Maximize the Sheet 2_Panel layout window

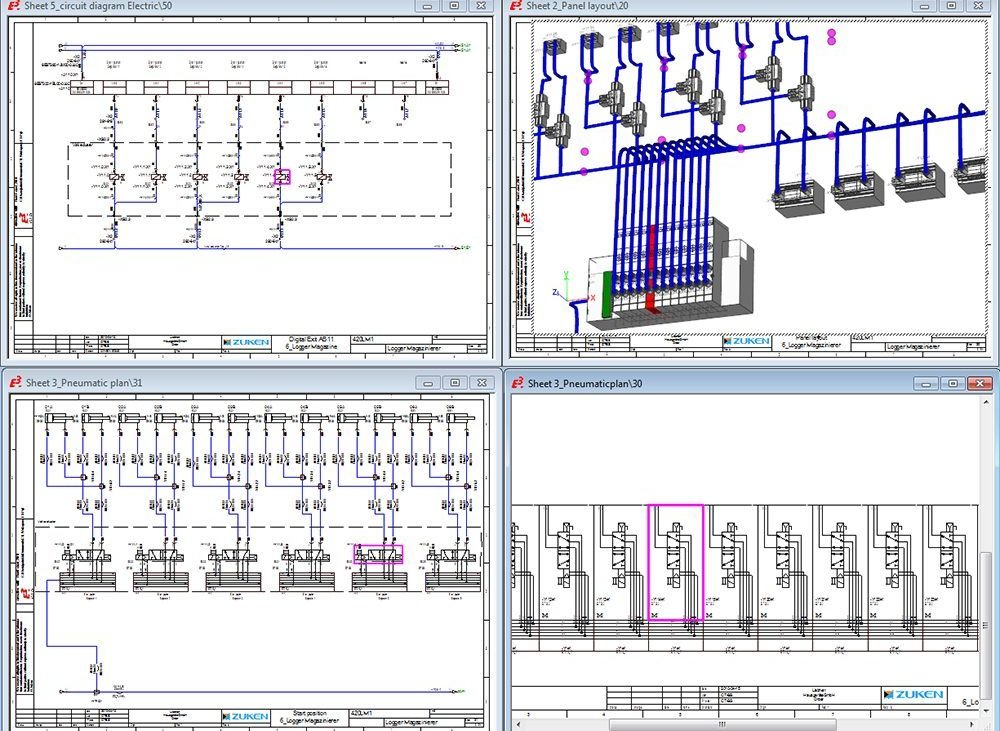click(957, 6)
